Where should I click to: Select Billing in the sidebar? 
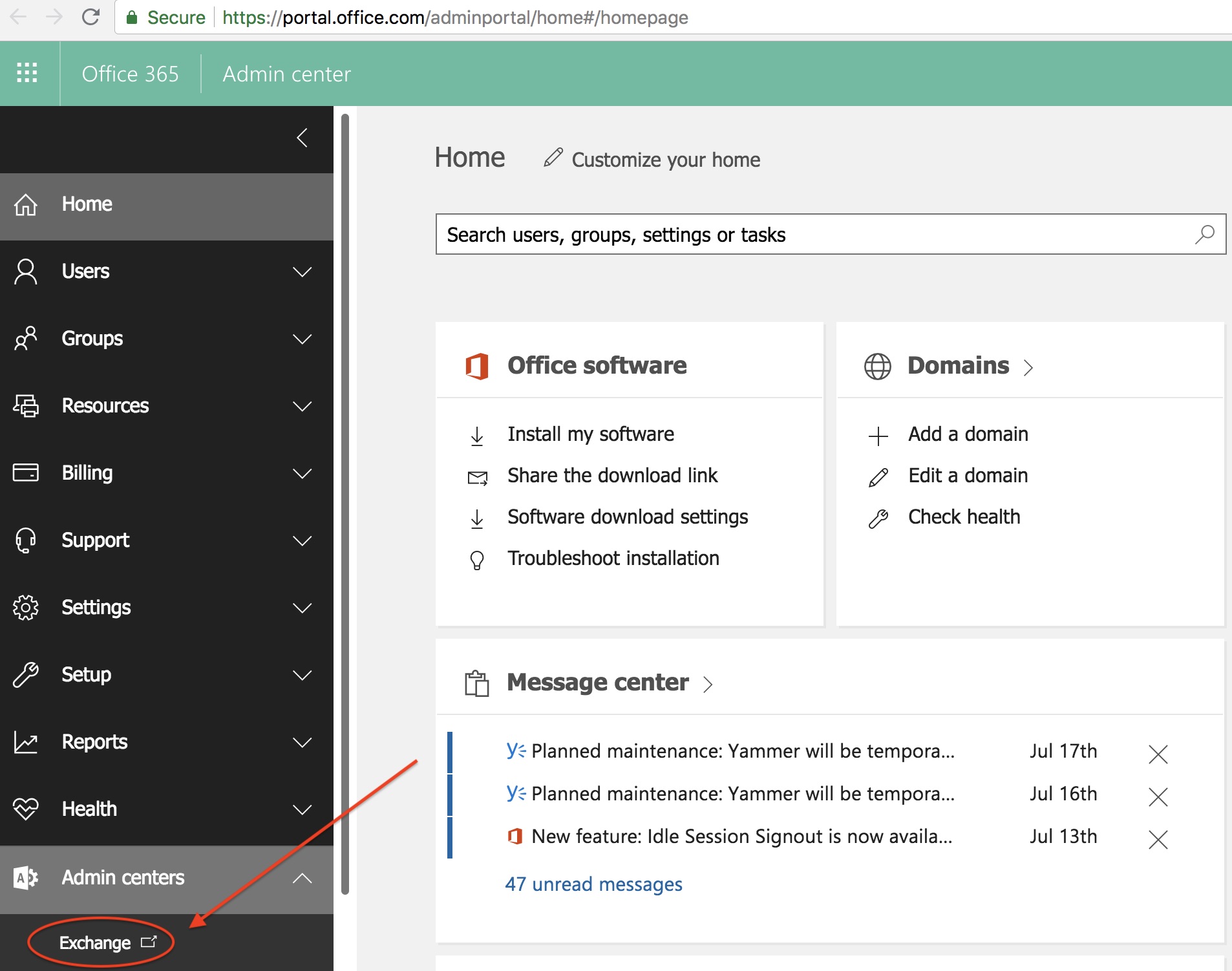pos(167,473)
